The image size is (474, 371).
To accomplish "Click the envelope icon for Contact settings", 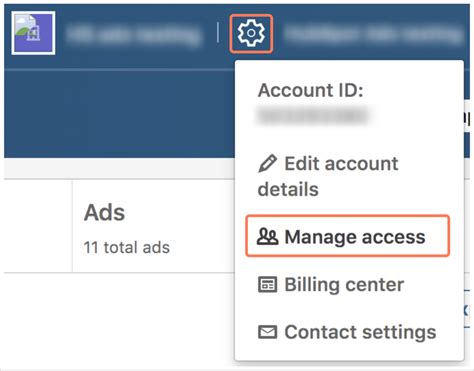I will 267,332.
